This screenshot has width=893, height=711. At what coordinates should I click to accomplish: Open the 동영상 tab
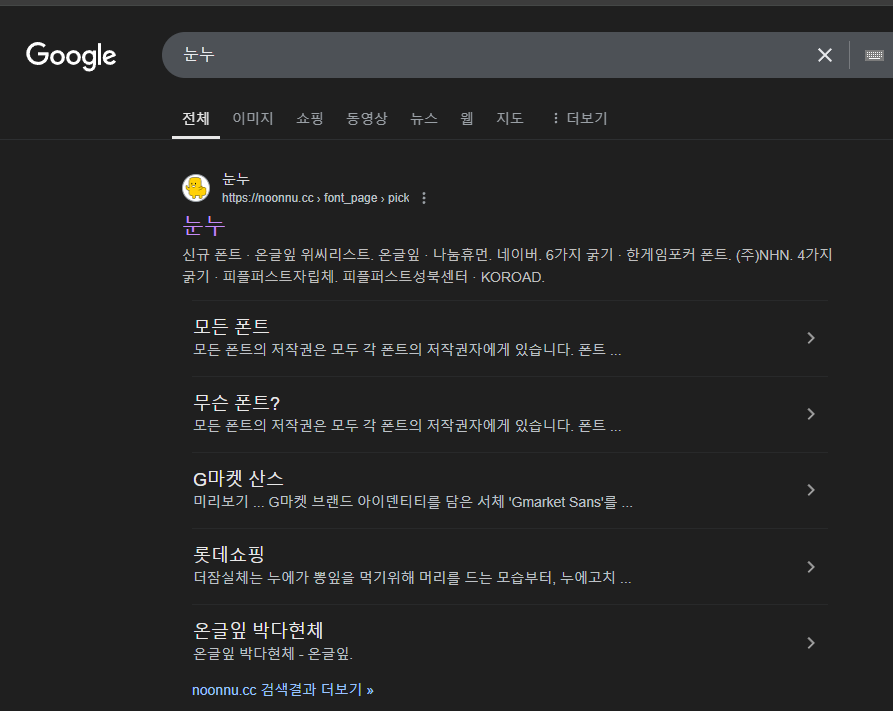[x=367, y=118]
